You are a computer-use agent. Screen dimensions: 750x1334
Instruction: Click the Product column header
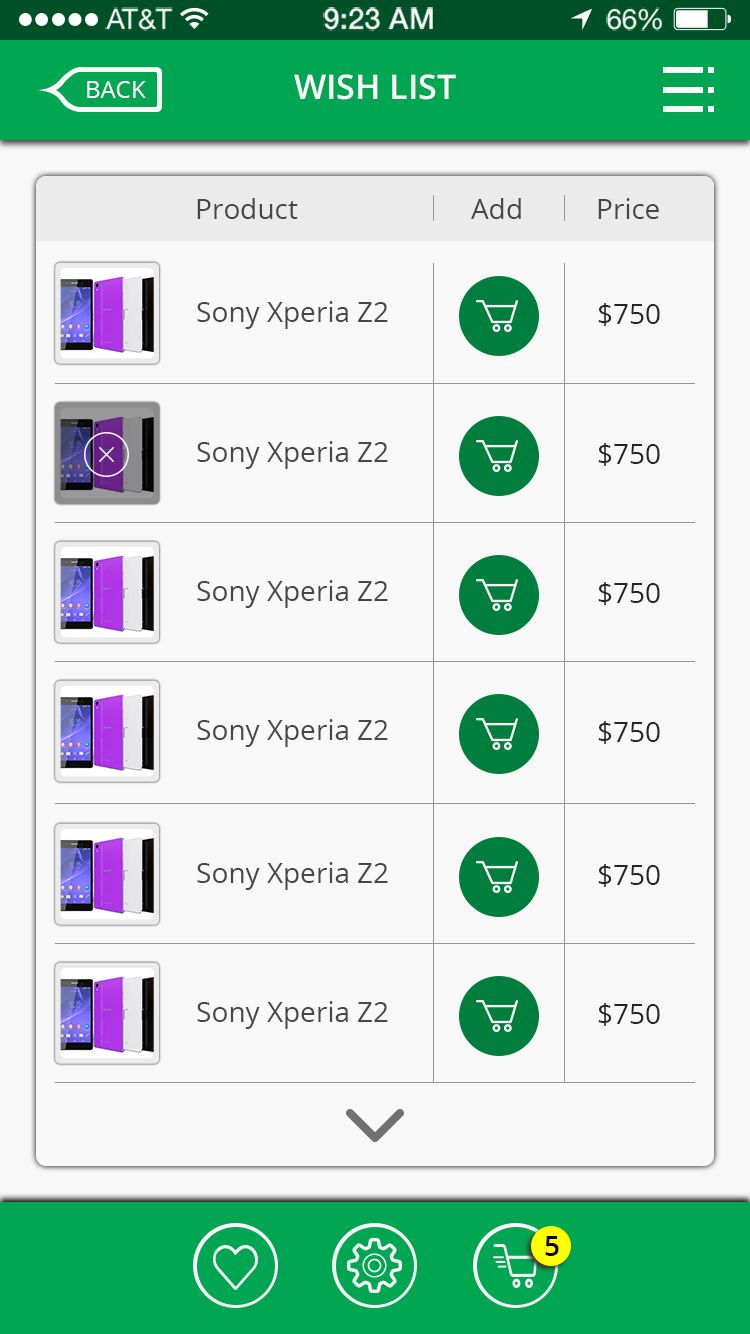pos(246,209)
